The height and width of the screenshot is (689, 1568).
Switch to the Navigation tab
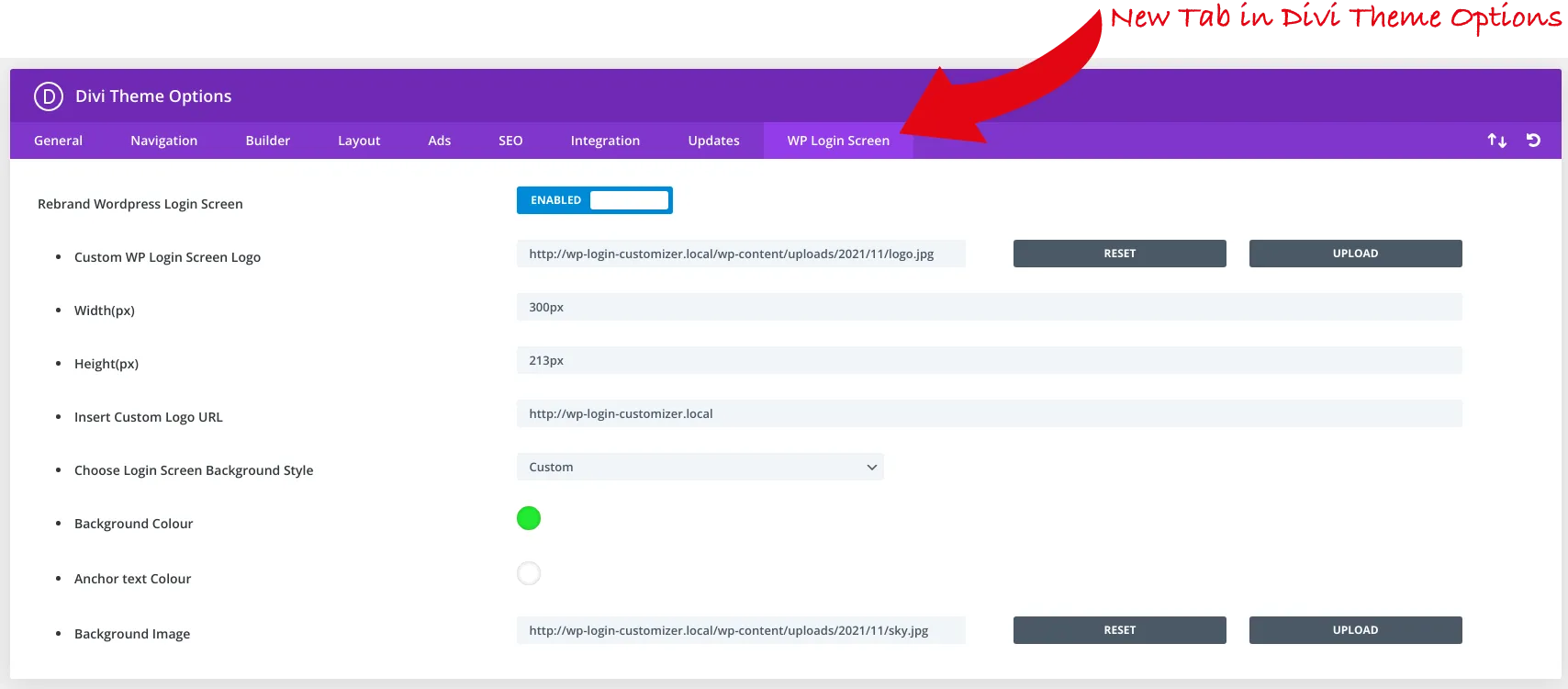(x=164, y=141)
